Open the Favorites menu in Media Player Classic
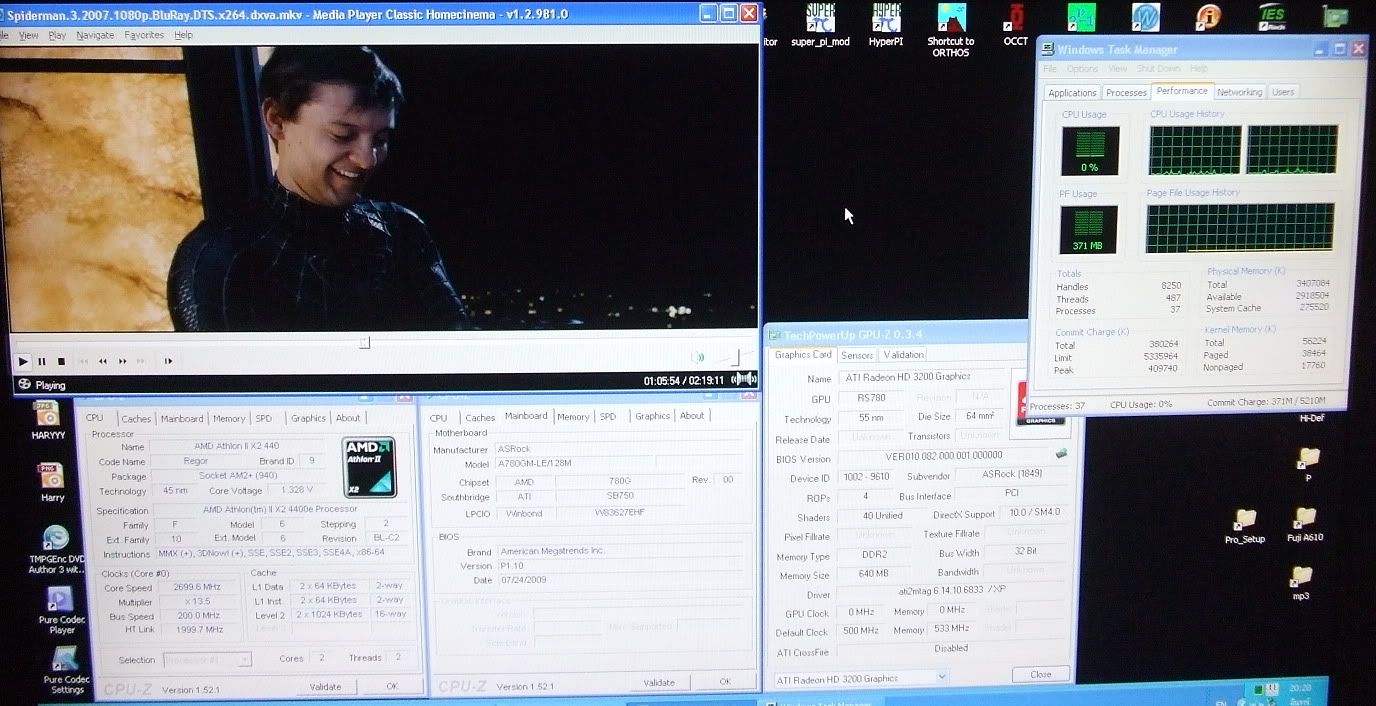 pos(144,35)
